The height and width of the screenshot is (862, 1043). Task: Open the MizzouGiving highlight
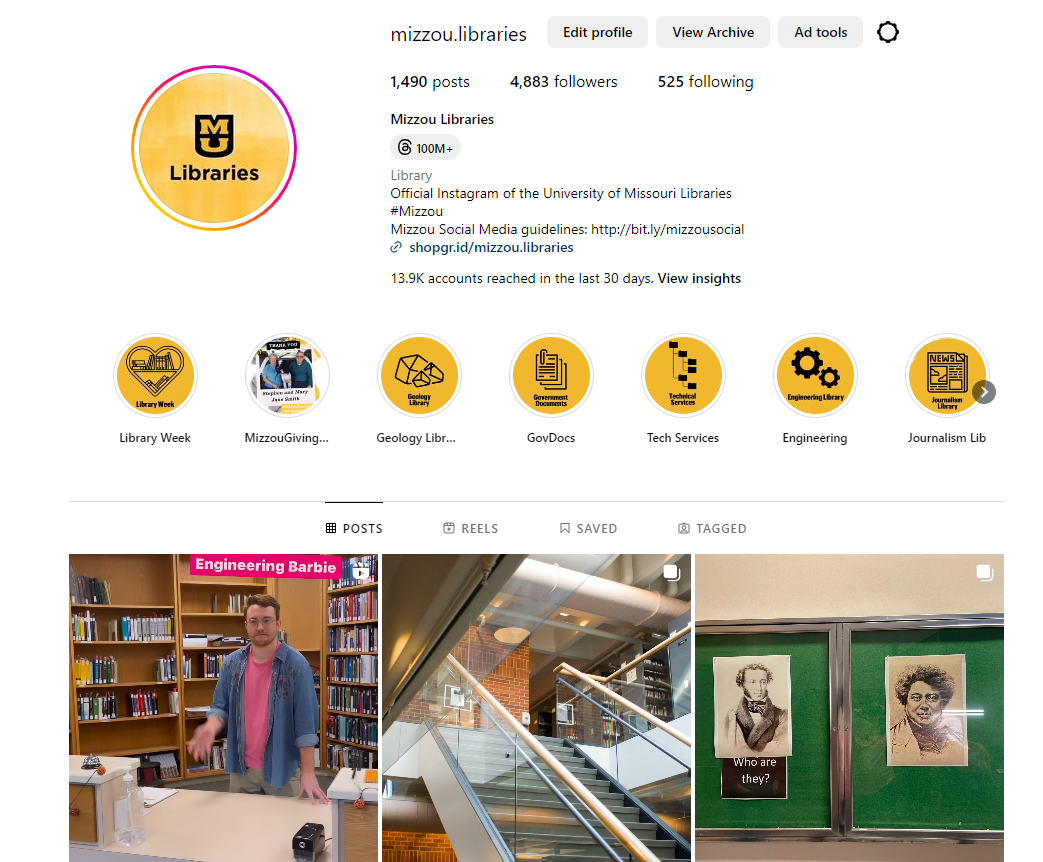click(287, 375)
